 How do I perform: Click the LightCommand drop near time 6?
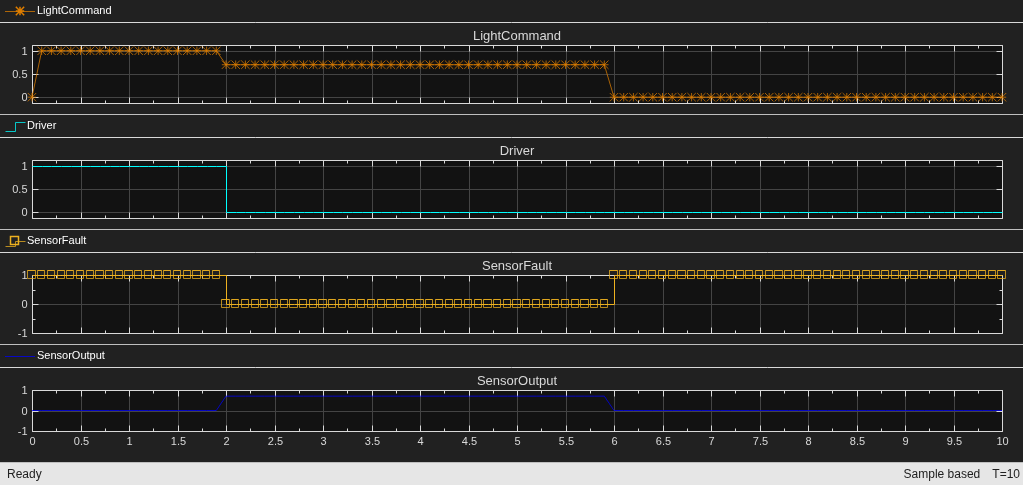click(609, 81)
